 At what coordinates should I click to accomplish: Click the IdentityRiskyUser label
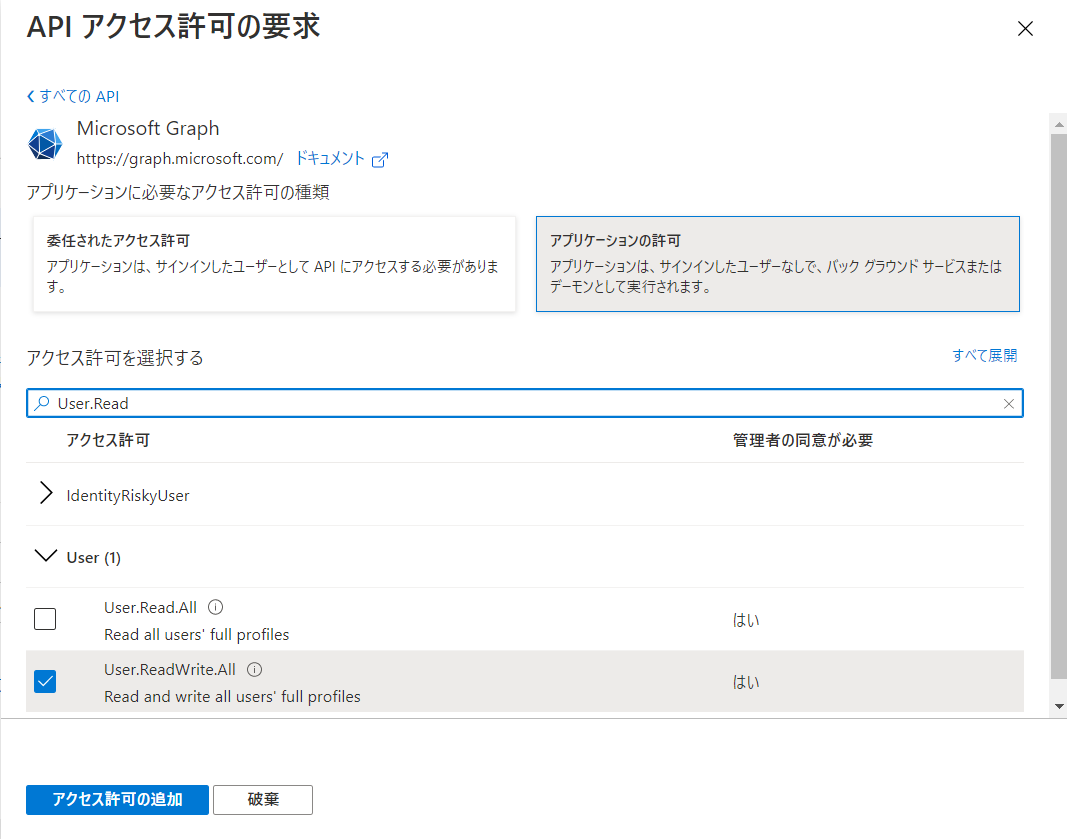tap(128, 495)
